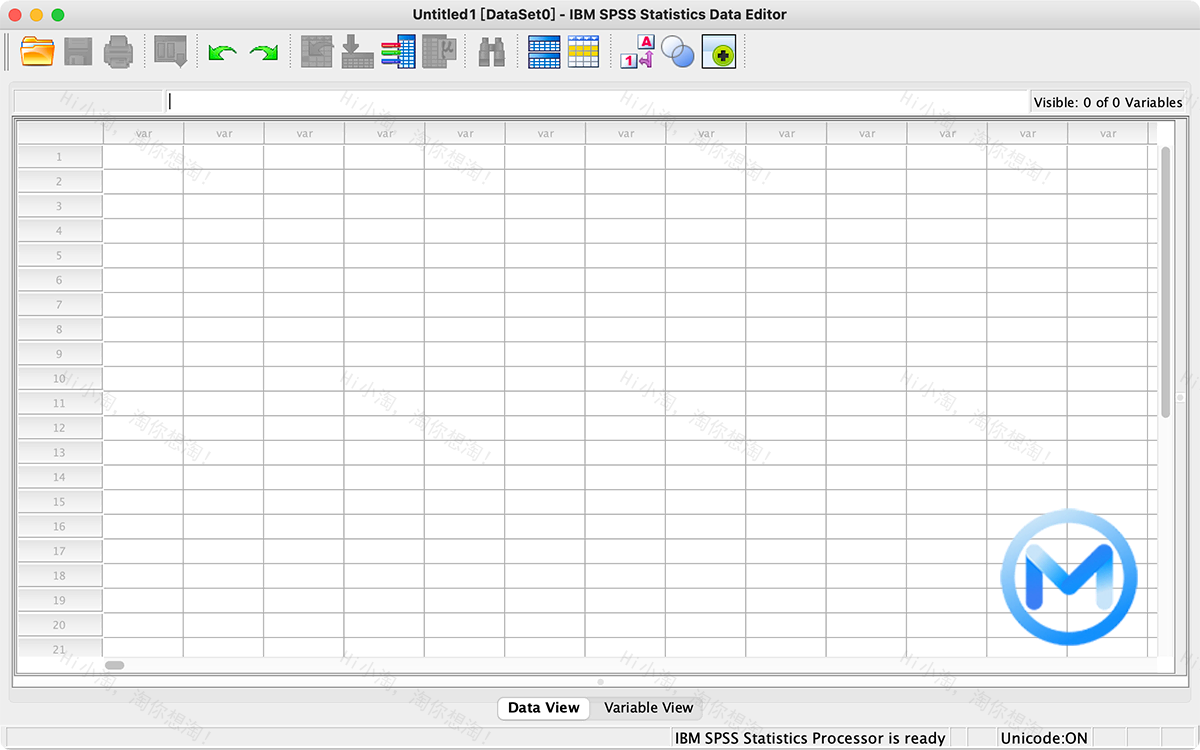Redo a user action
Viewport: 1200px width, 750px height.
263,52
